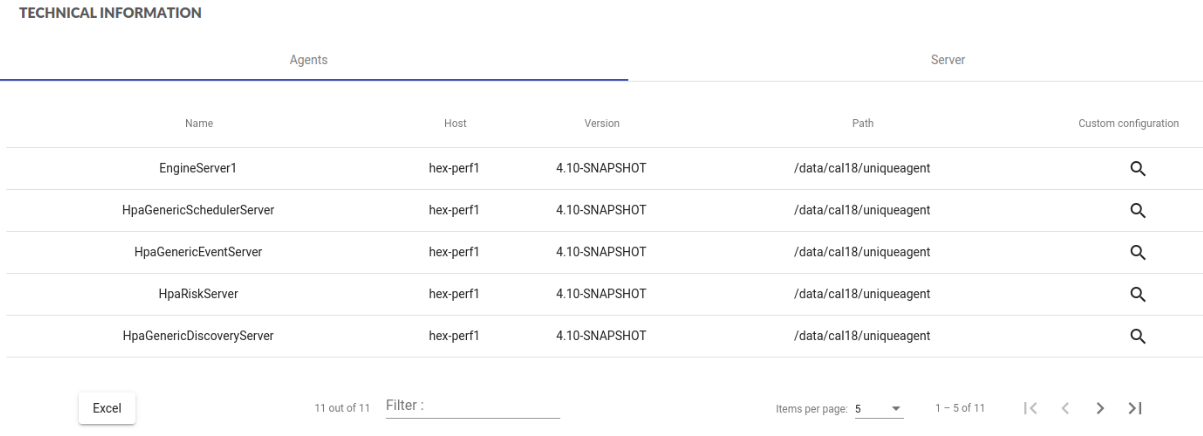
Task: Go to the next page of agents
Action: pos(1100,408)
